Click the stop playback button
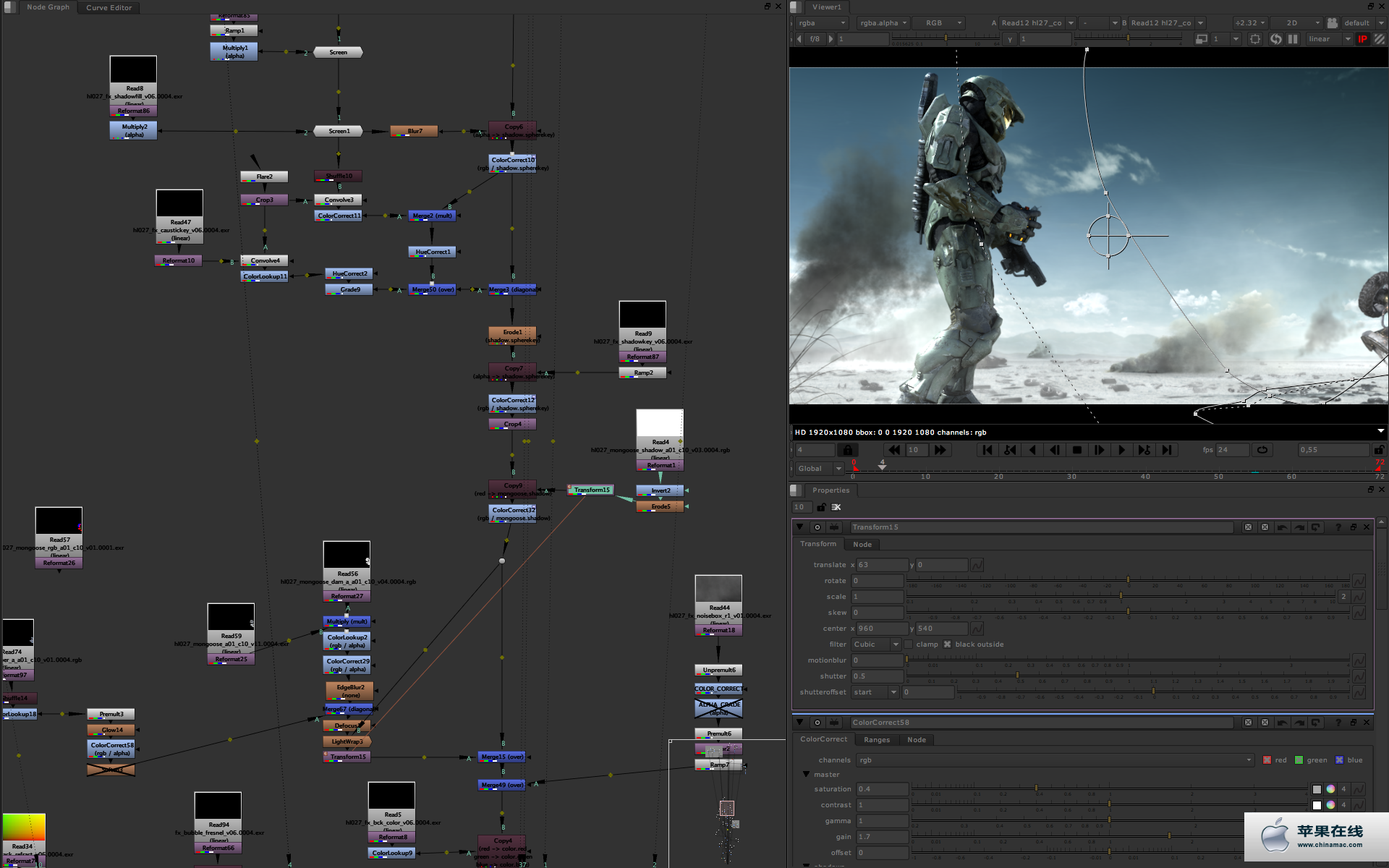 [1076, 450]
